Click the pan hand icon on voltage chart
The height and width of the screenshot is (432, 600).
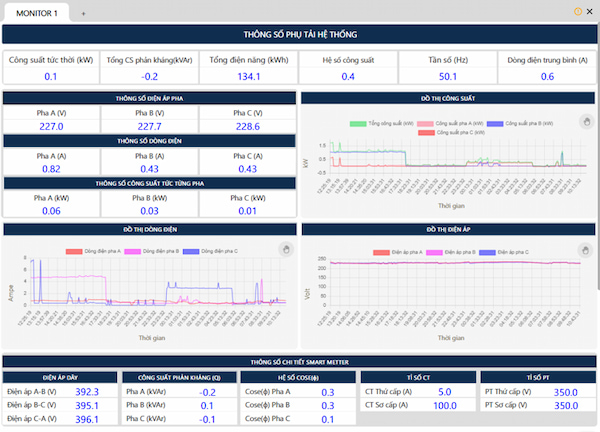tap(585, 251)
